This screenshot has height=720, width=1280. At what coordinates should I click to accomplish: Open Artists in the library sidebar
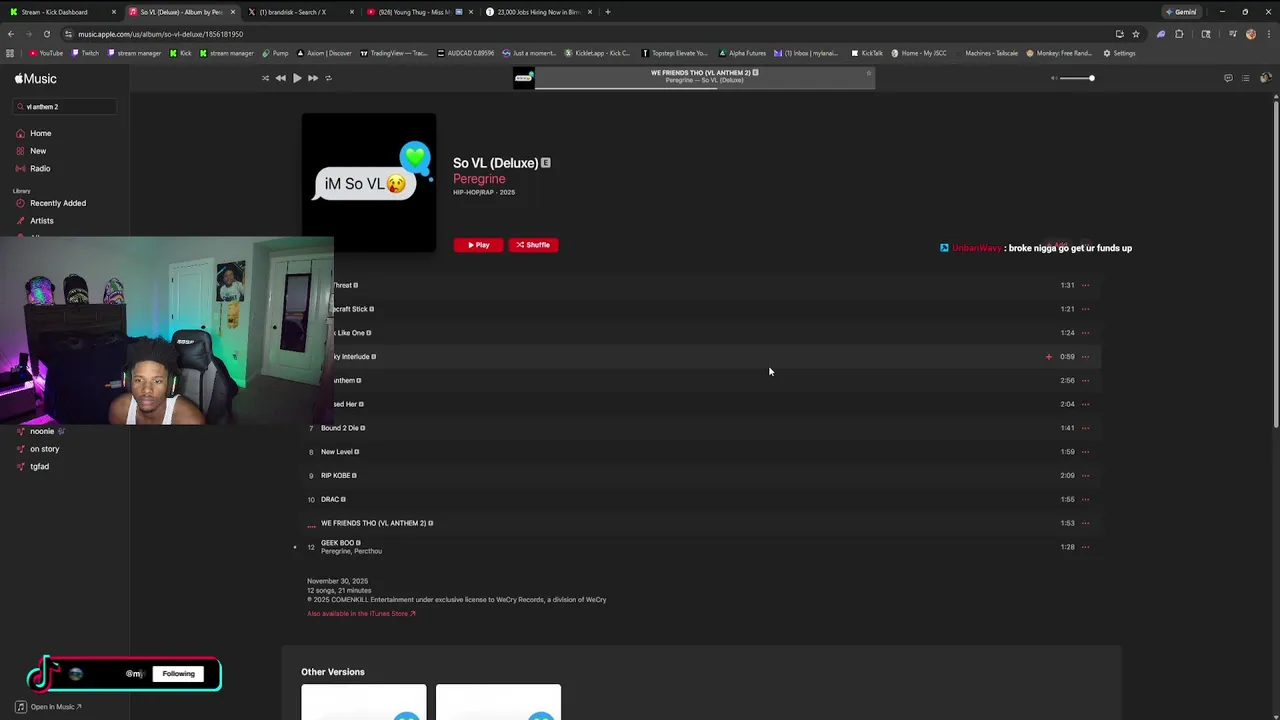pyautogui.click(x=42, y=221)
